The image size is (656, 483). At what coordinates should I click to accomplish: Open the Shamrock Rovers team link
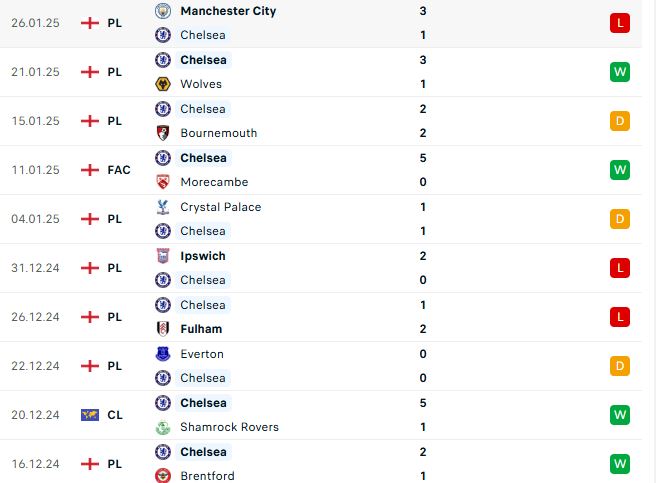coord(229,427)
